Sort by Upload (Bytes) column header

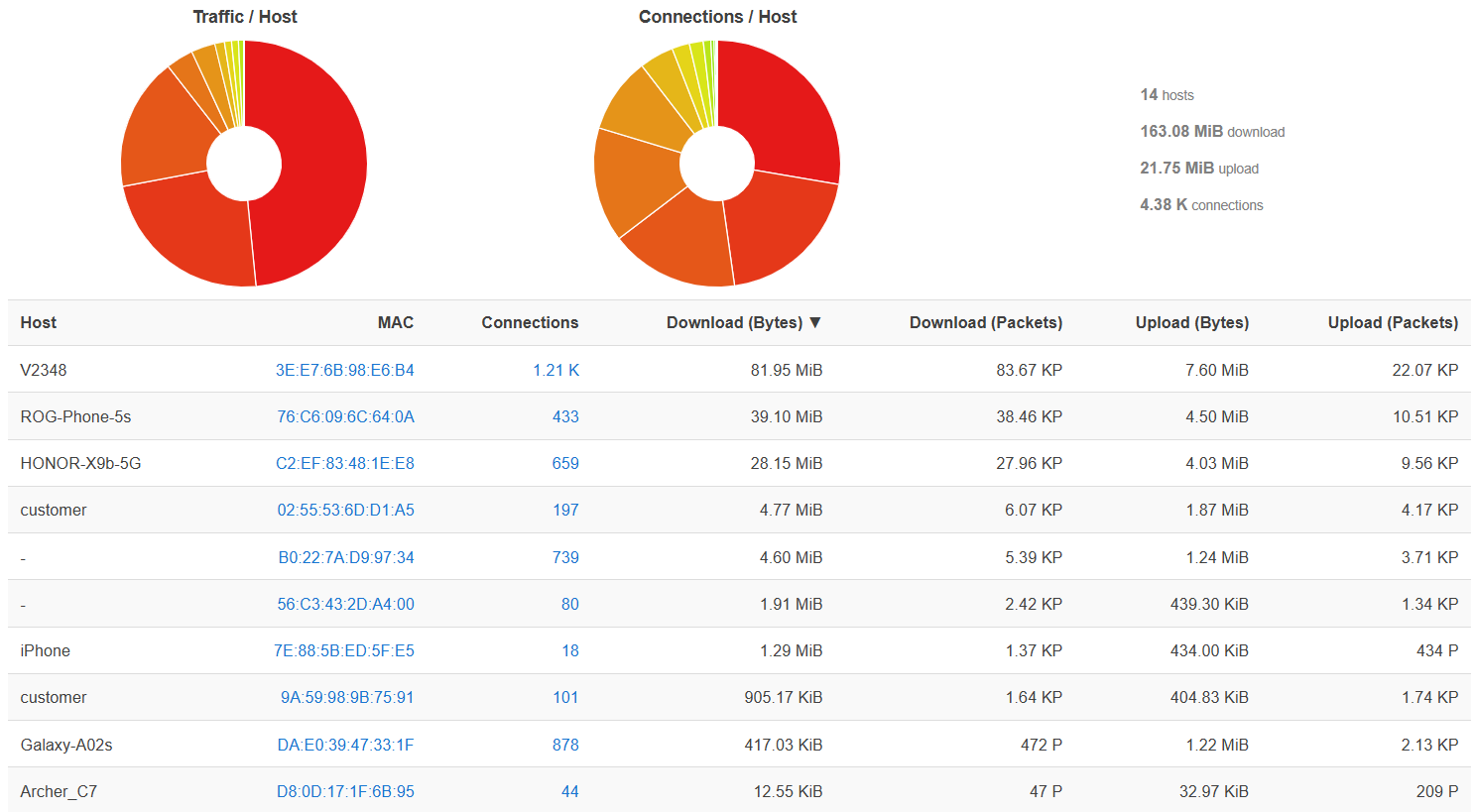coord(1192,322)
